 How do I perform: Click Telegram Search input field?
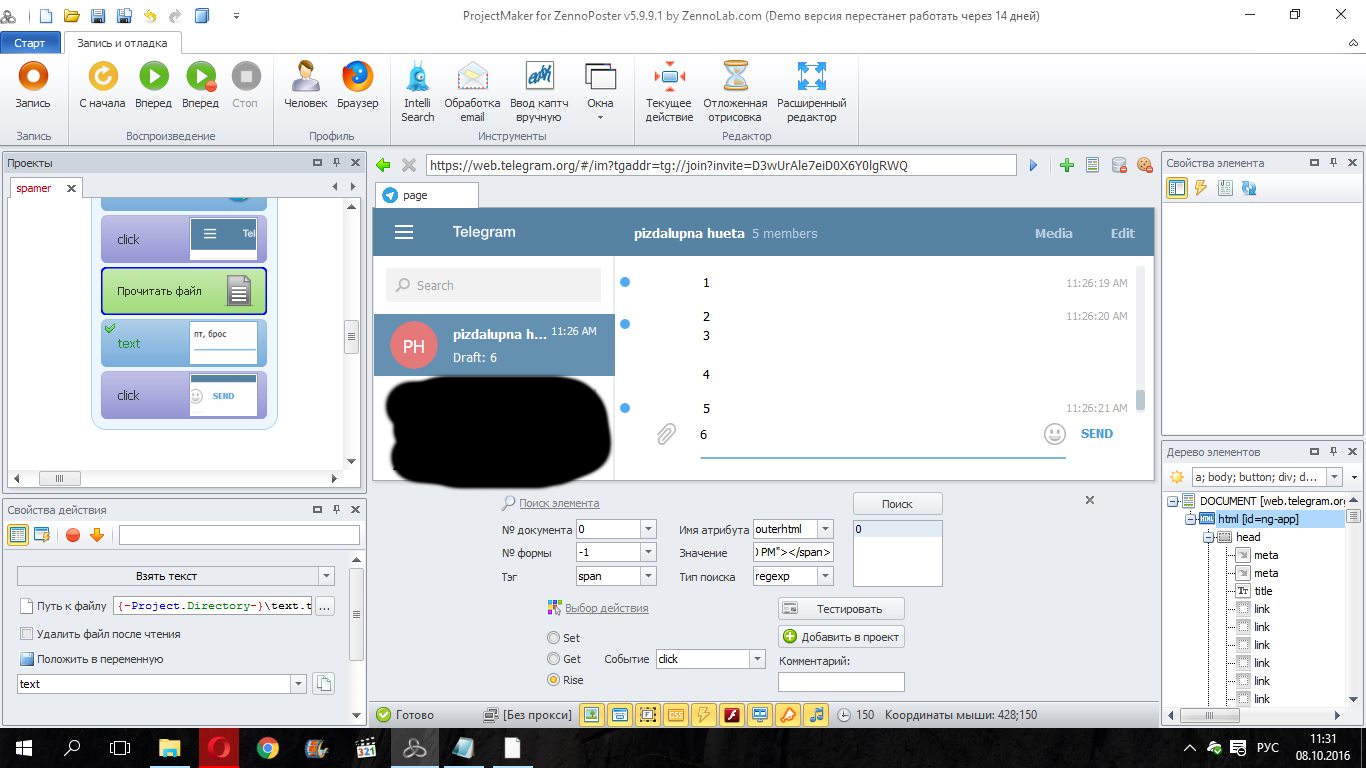tap(493, 285)
